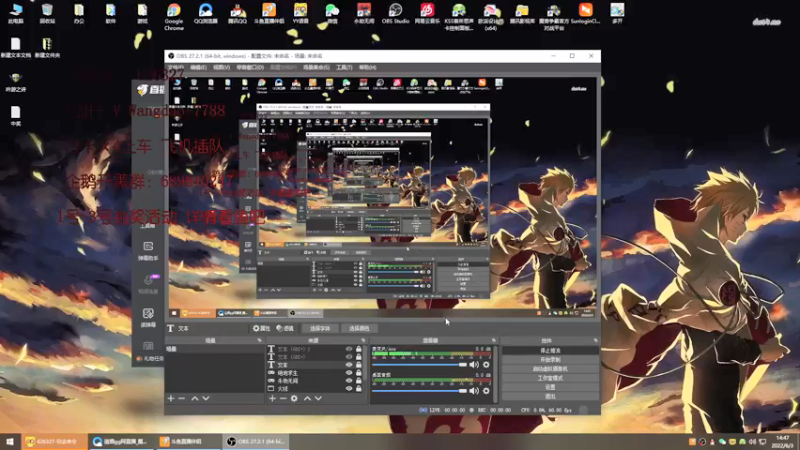The height and width of the screenshot is (450, 800).
Task: Open the 停靠窗口(D) menu in OBS
Action: [x=250, y=67]
